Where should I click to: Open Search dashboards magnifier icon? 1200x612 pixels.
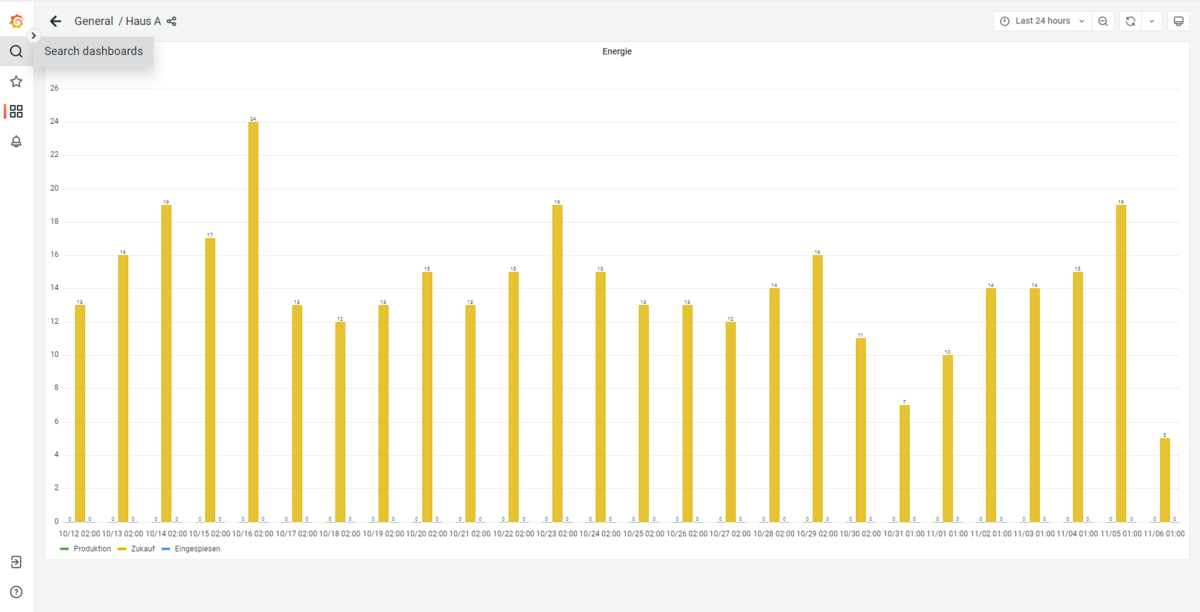click(16, 51)
